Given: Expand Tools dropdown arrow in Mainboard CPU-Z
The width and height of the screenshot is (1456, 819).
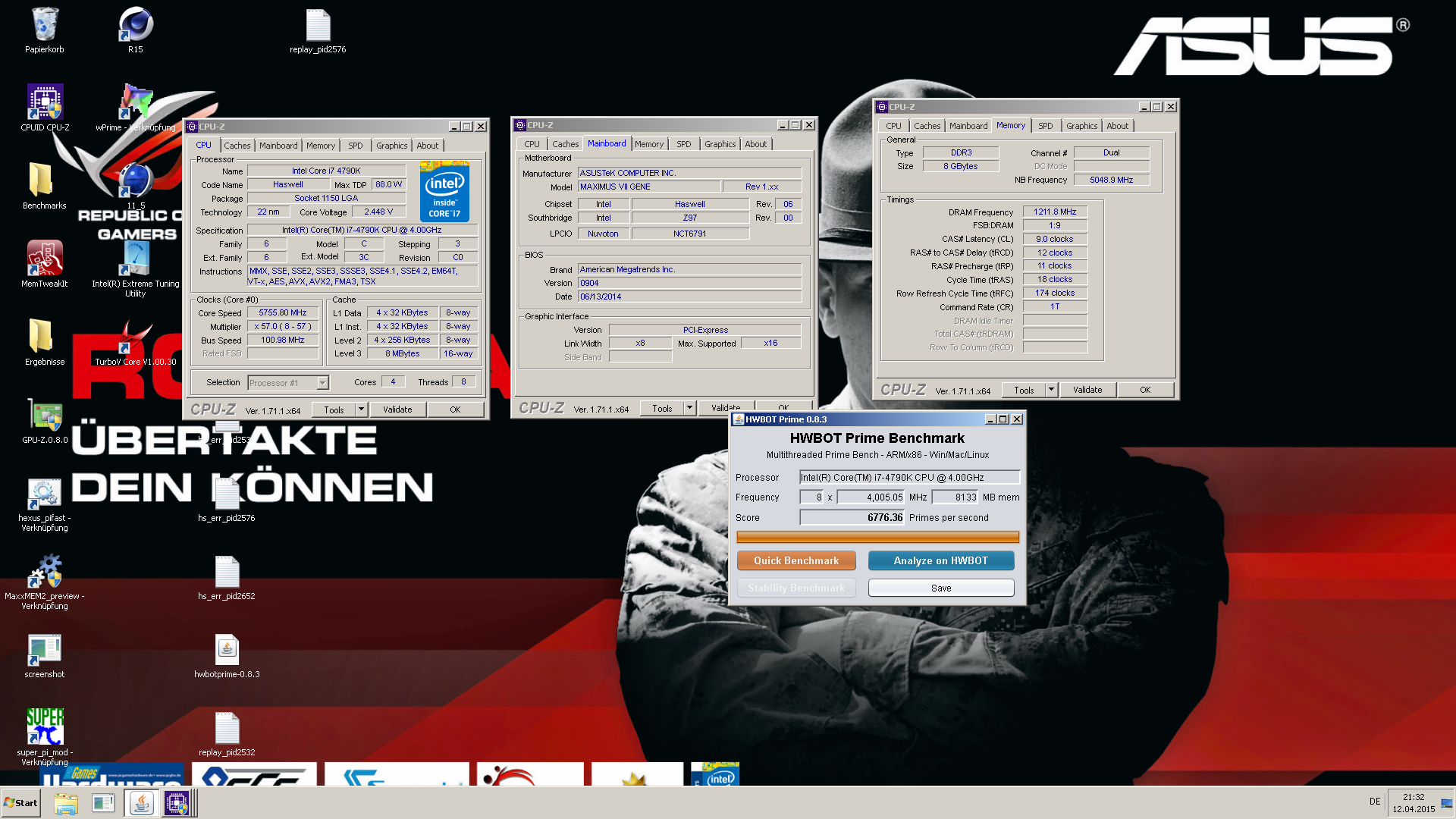Looking at the screenshot, I should (689, 408).
